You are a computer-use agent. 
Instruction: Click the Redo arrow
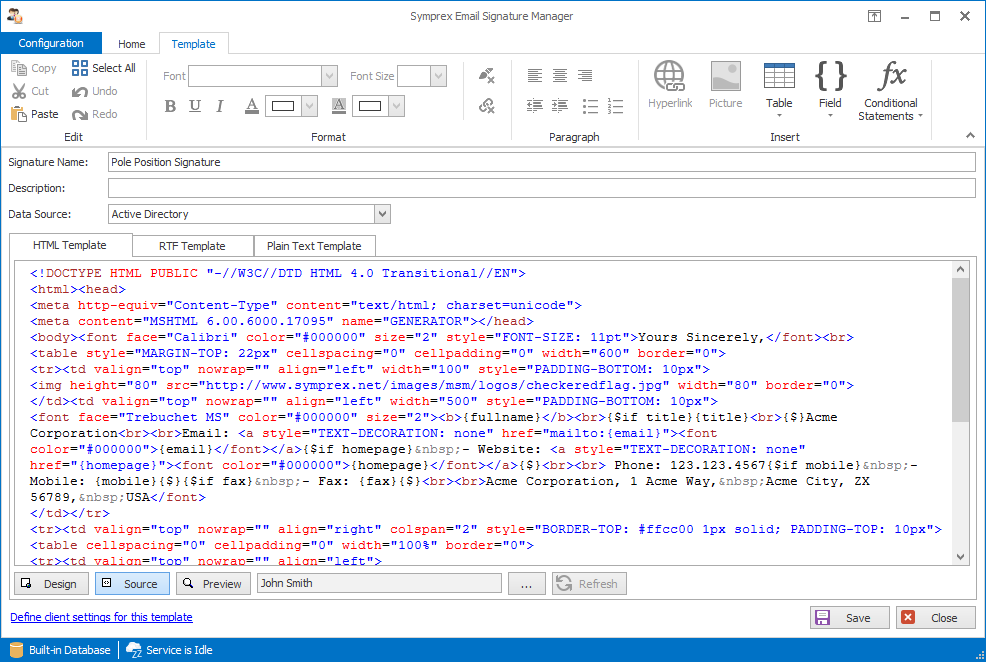(79, 114)
